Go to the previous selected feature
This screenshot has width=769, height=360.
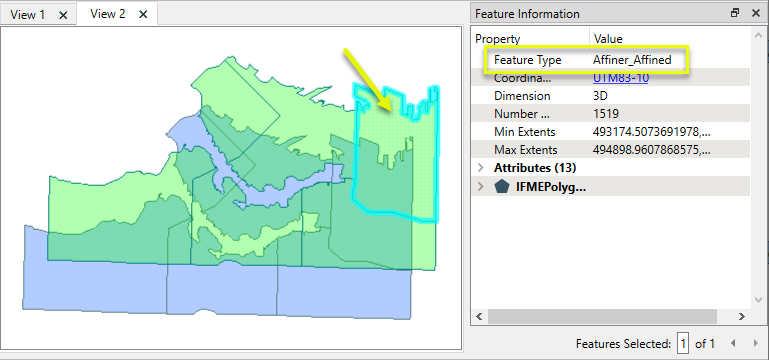pyautogui.click(x=733, y=343)
